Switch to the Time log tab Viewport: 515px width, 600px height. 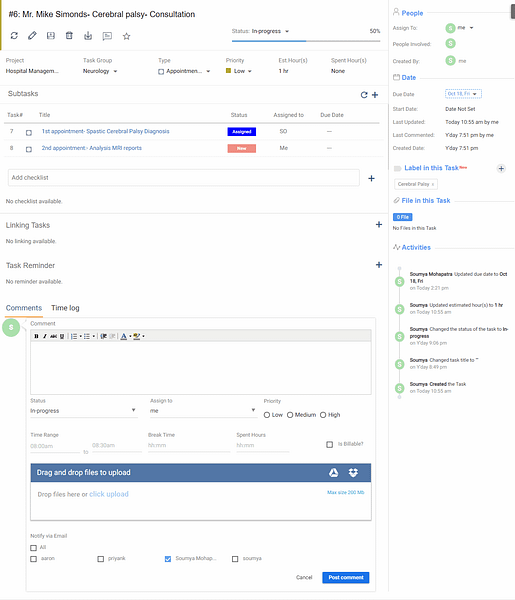[x=65, y=308]
